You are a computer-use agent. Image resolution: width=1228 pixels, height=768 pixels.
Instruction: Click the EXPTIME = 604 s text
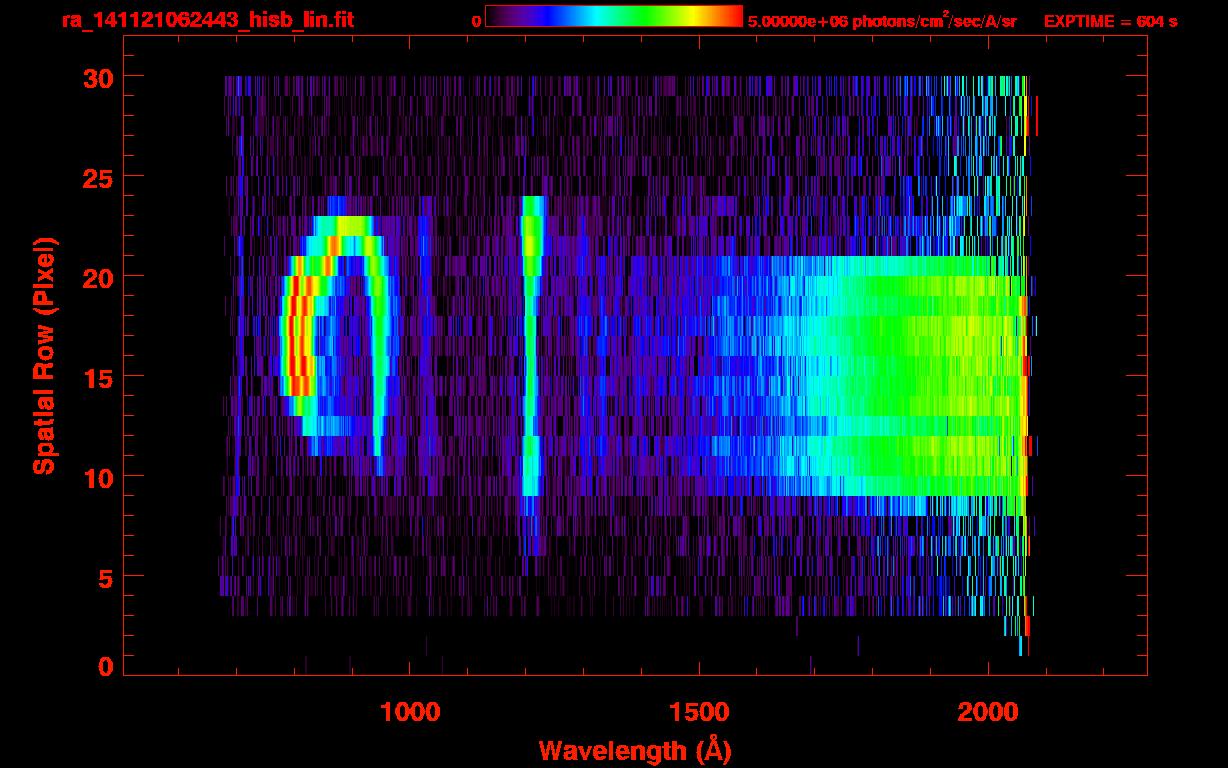(1110, 21)
